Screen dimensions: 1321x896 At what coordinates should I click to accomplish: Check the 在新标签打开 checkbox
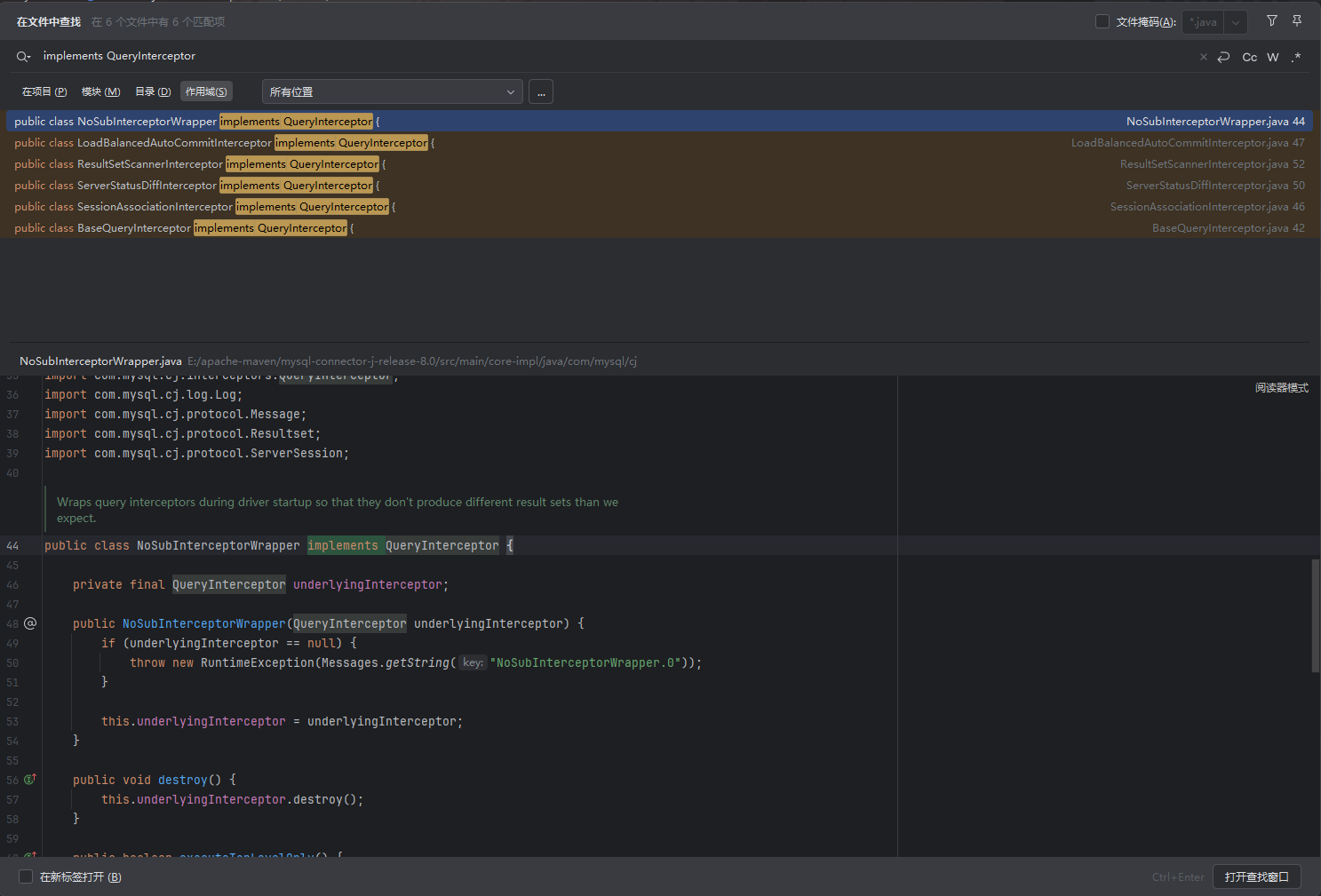tap(26, 876)
